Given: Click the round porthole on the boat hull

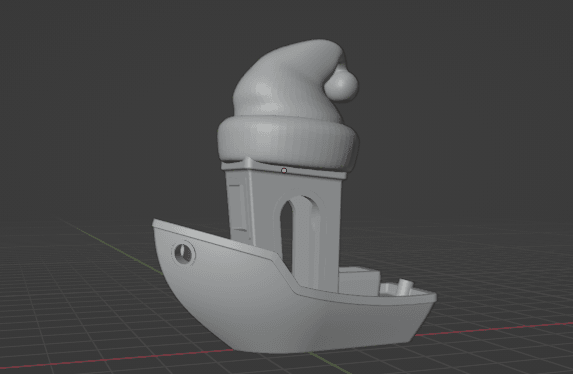Looking at the screenshot, I should pyautogui.click(x=183, y=253).
